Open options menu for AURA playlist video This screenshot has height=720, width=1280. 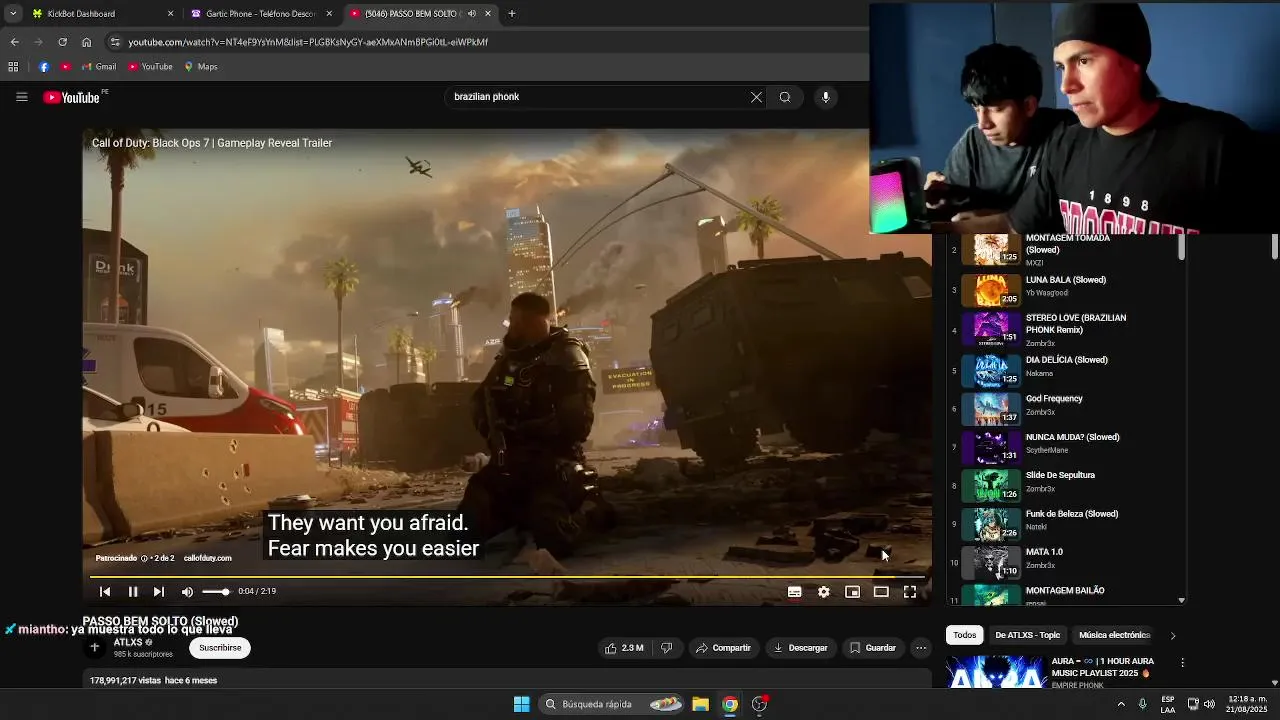tap(1182, 663)
